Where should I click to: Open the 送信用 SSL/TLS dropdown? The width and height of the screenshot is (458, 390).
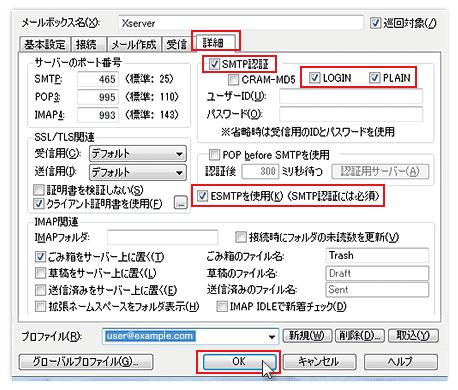(x=138, y=172)
